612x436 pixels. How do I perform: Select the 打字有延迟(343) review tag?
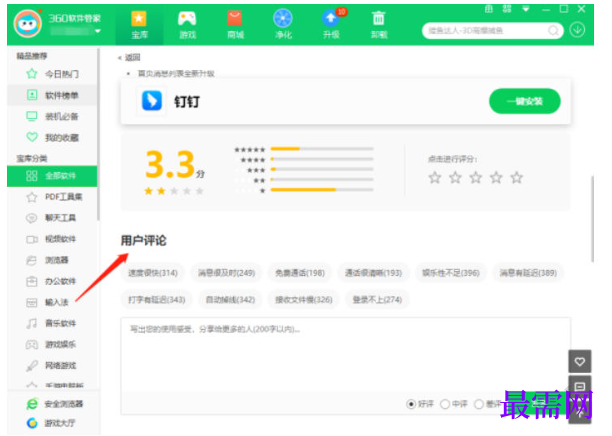pyautogui.click(x=157, y=300)
